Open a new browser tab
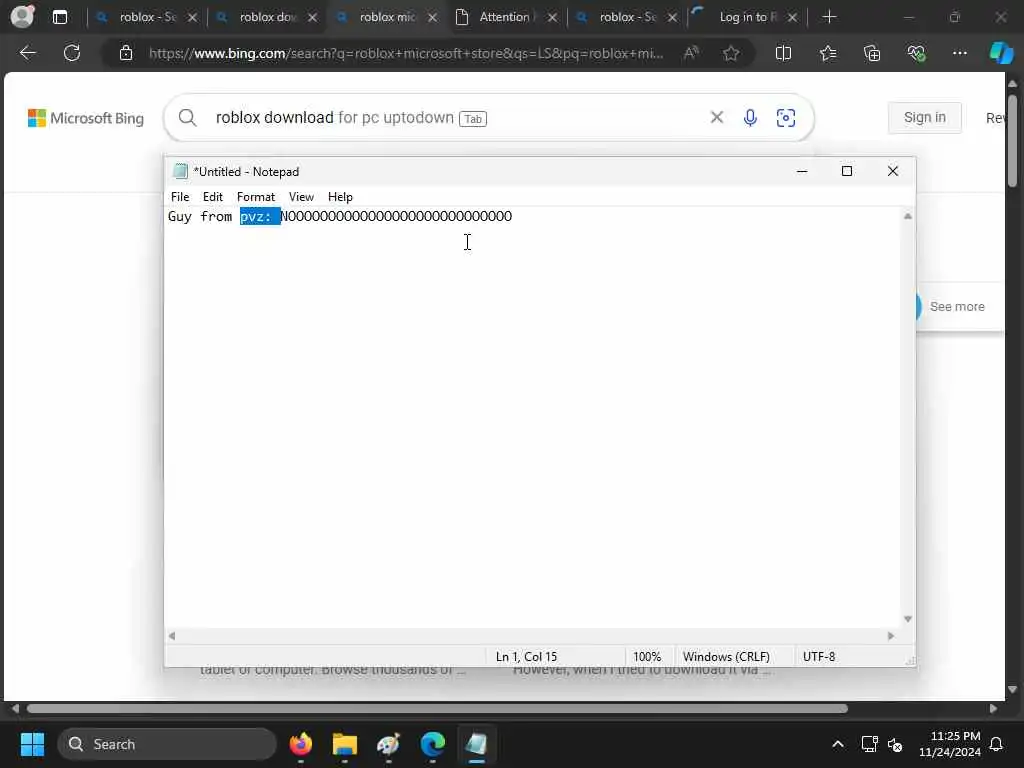Screen dimensions: 1024x768 [829, 17]
